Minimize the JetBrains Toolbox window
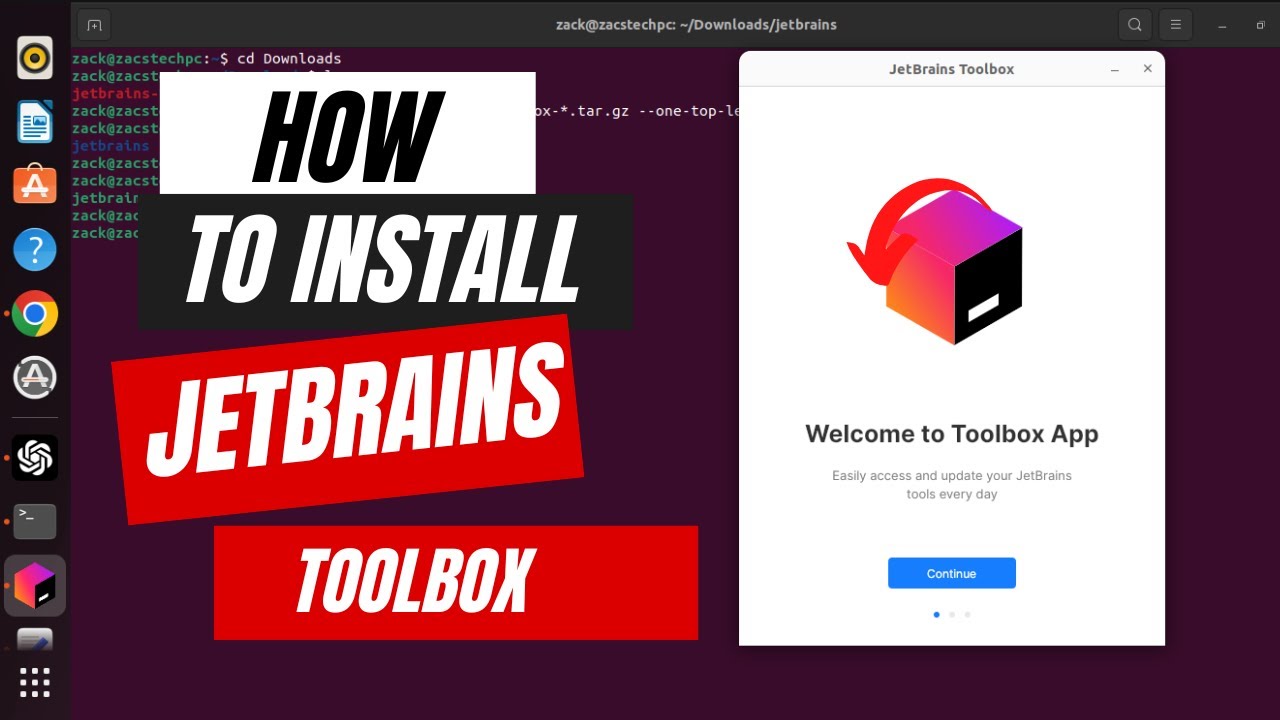This screenshot has width=1280, height=720. [1115, 69]
